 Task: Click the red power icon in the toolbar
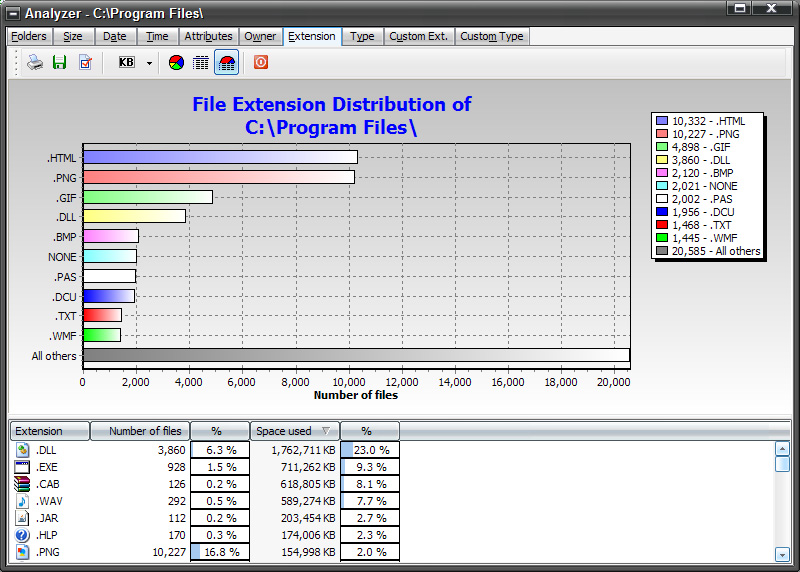click(x=260, y=62)
